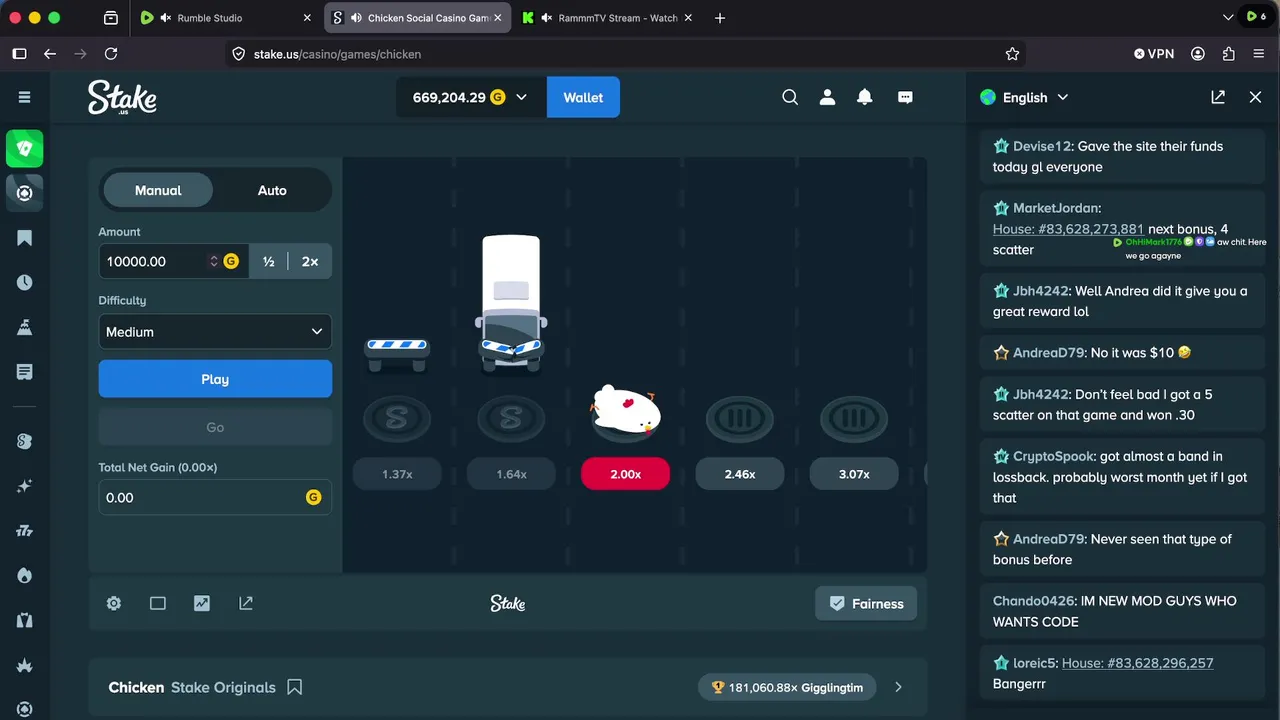Select the casino chip icon in the sidebar
The width and height of the screenshot is (1280, 720).
point(25,193)
